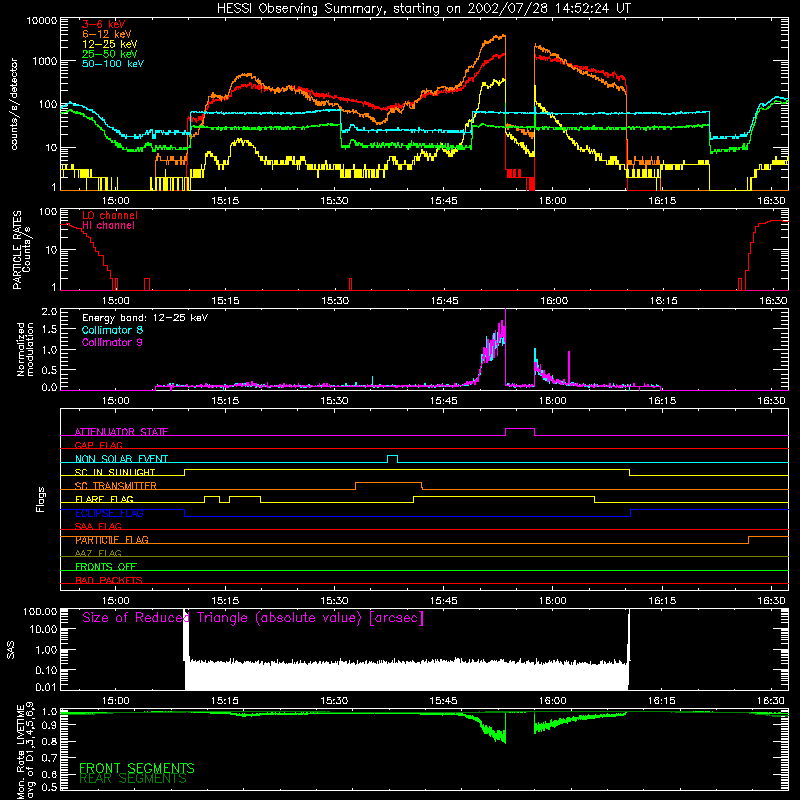Click the particle flag rise near 16:27
This screenshot has height=800, width=800.
coord(748,540)
